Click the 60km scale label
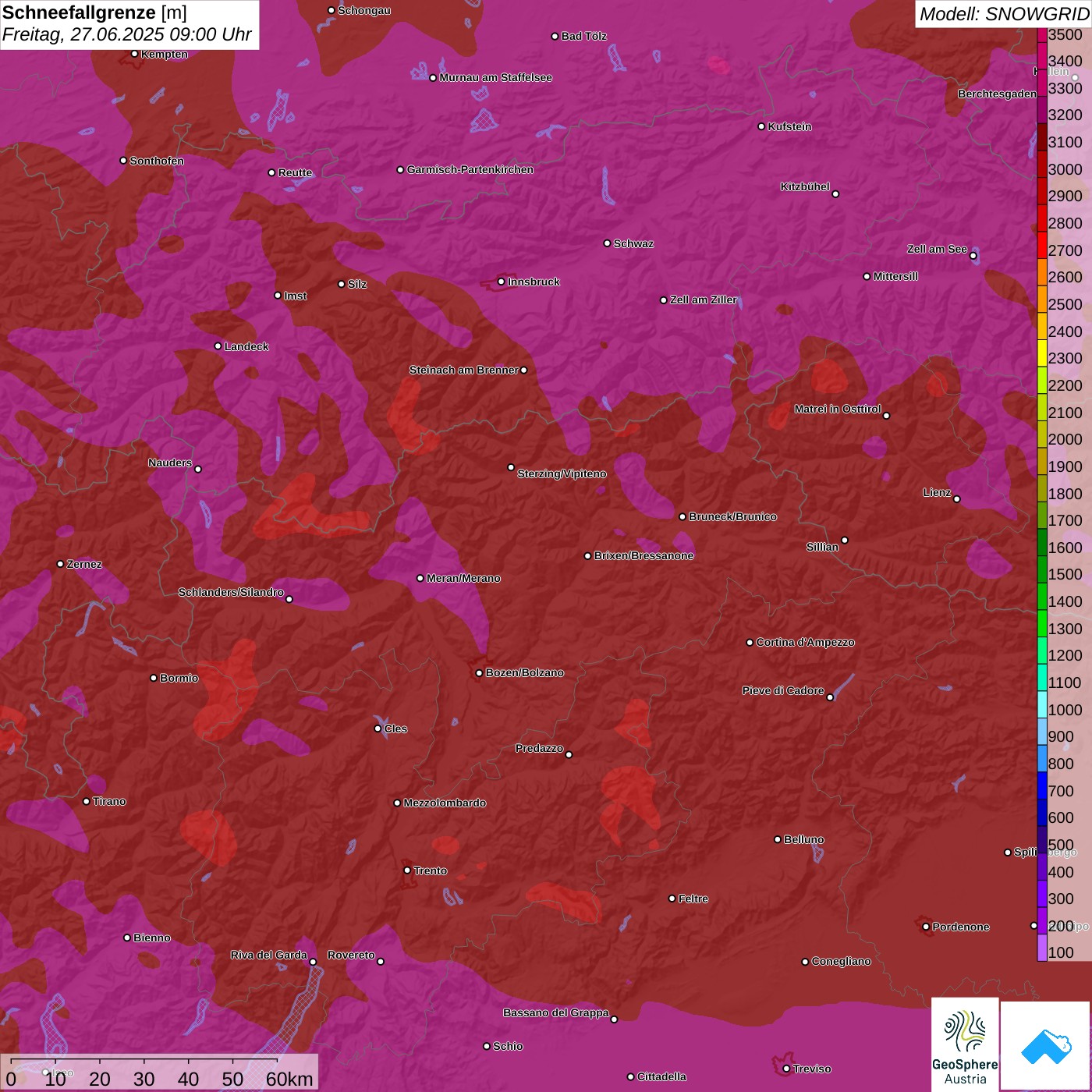The height and width of the screenshot is (1092, 1092). click(289, 1079)
